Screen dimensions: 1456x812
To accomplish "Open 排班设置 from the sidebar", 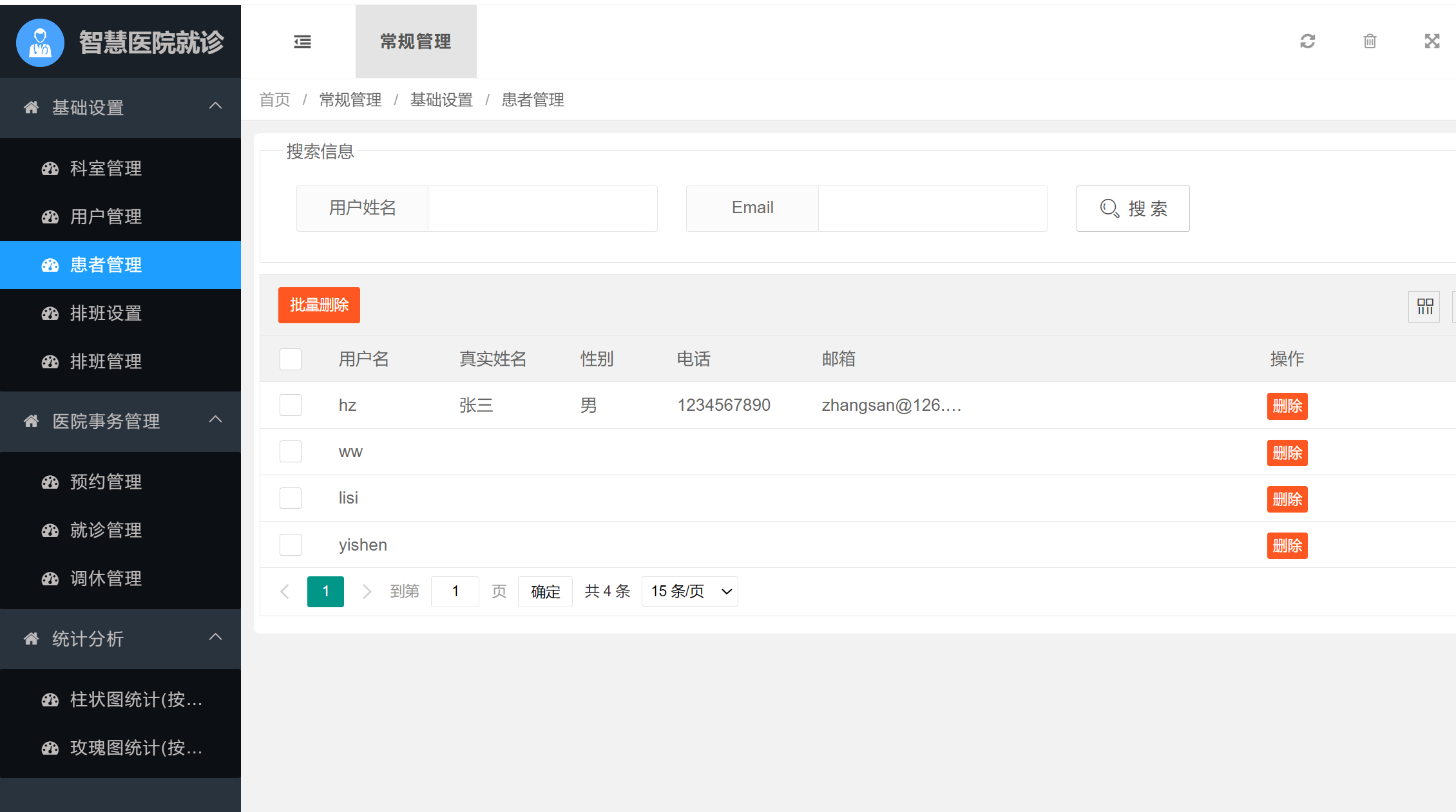I will [x=106, y=314].
